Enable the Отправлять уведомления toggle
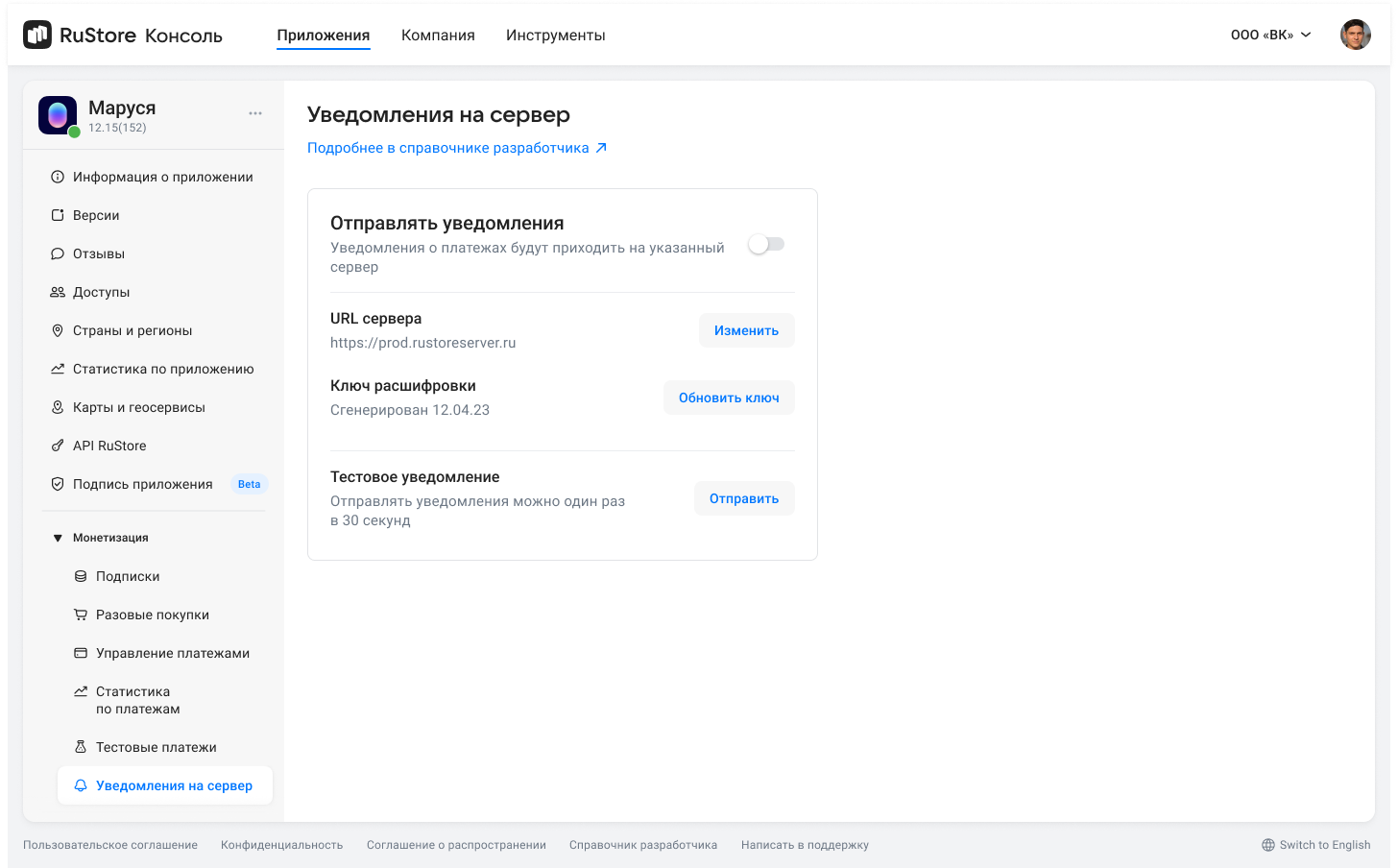This screenshot has width=1398, height=868. [x=766, y=244]
